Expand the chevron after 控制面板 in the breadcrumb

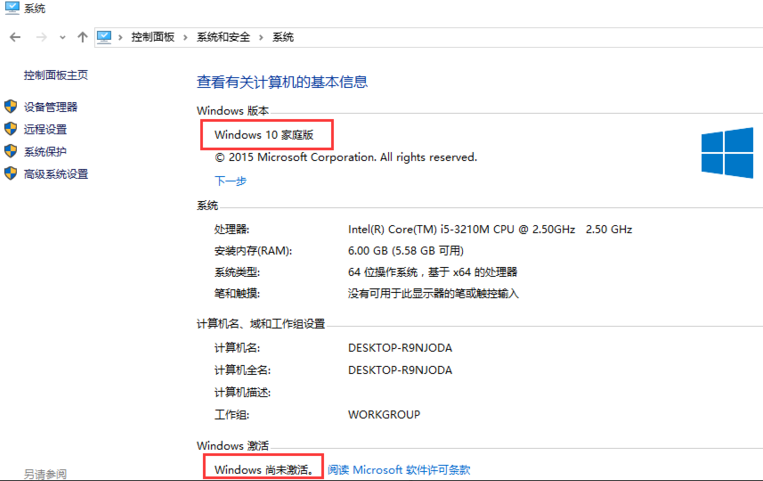click(185, 37)
